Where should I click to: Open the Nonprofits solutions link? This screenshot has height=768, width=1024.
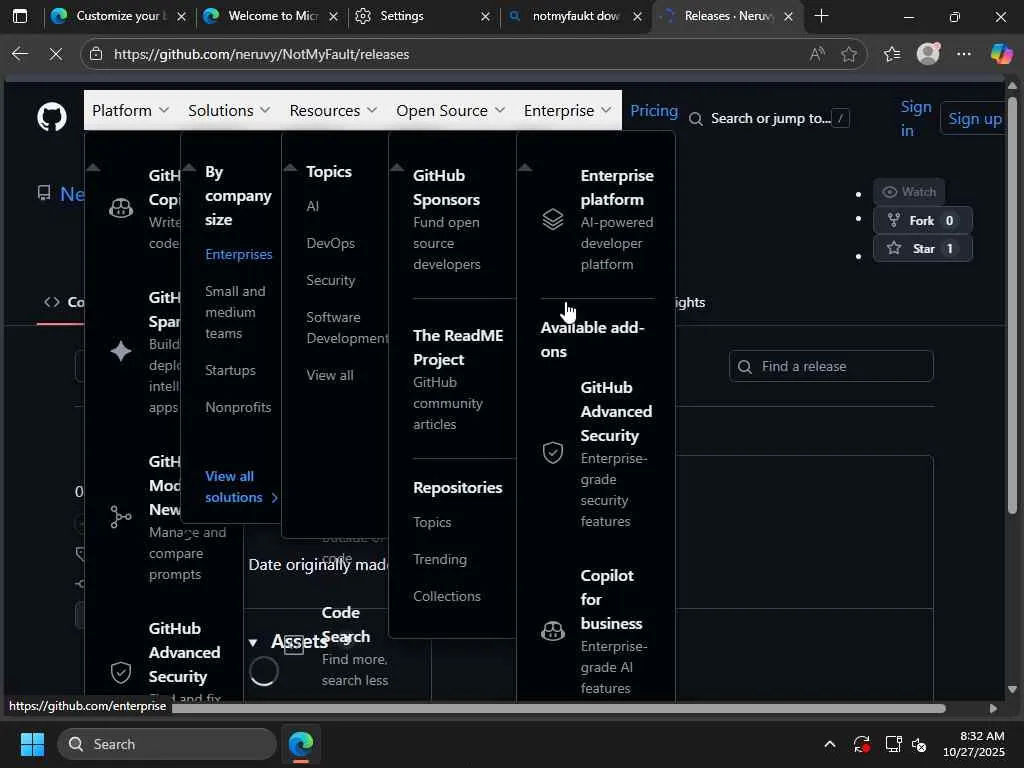(238, 407)
